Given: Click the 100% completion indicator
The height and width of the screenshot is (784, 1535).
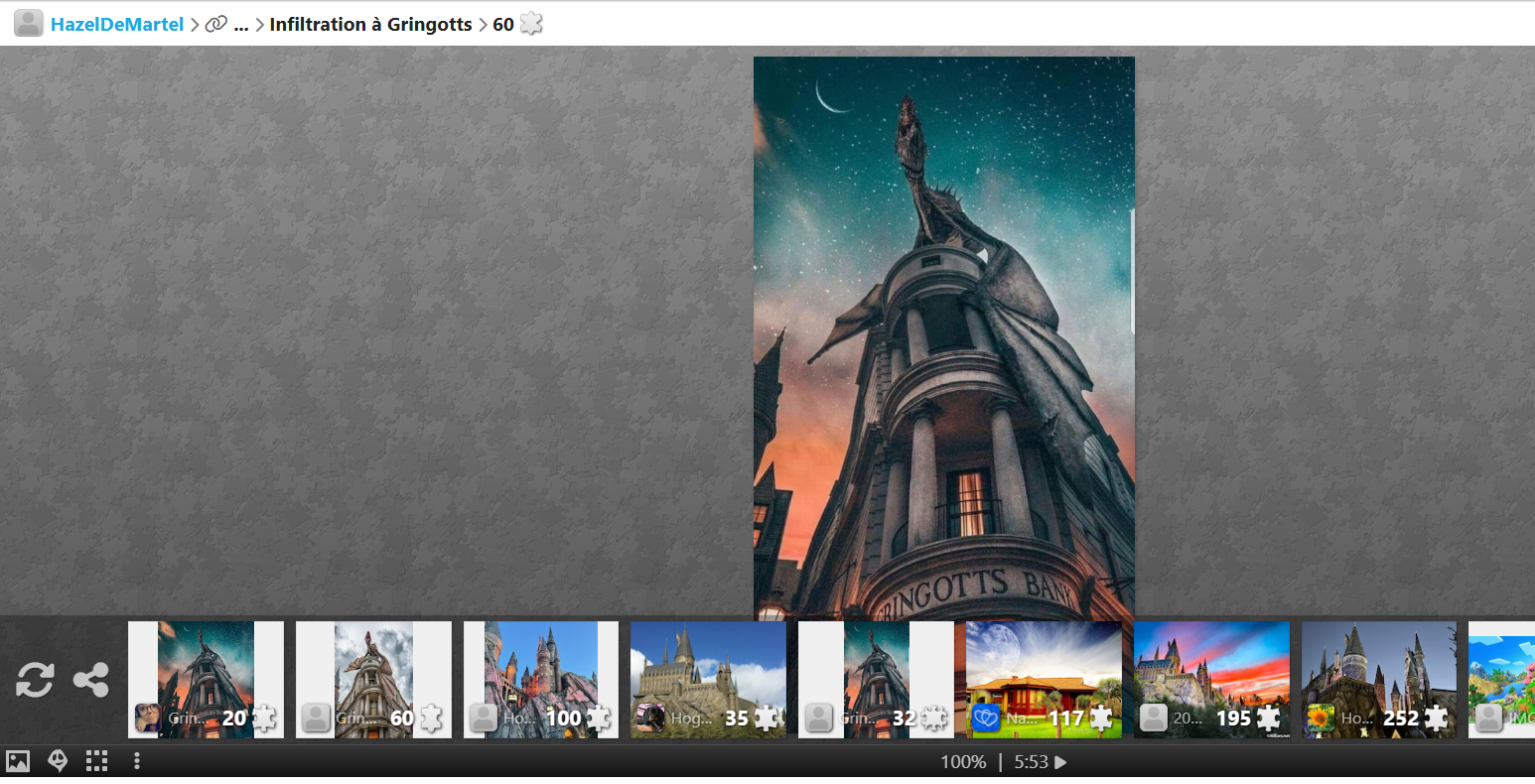Looking at the screenshot, I should pyautogui.click(x=963, y=762).
